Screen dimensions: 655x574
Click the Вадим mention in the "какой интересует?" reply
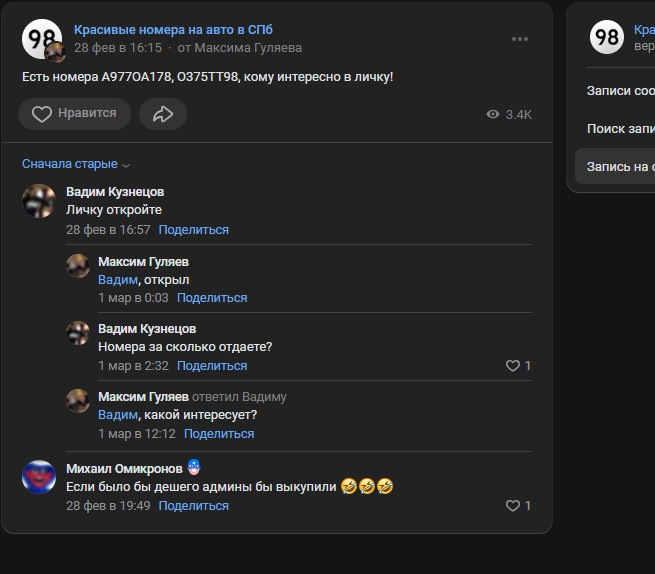click(x=118, y=415)
